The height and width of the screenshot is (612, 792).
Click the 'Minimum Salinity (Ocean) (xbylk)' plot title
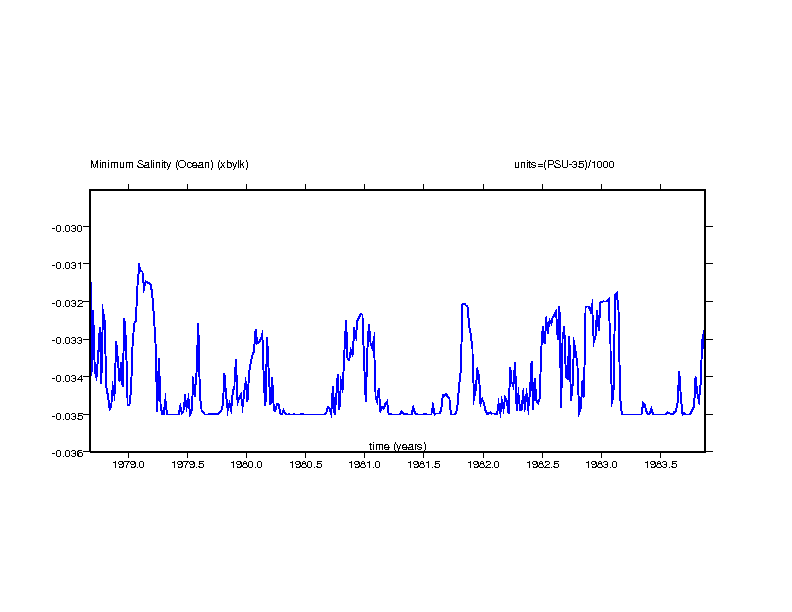pyautogui.click(x=169, y=164)
